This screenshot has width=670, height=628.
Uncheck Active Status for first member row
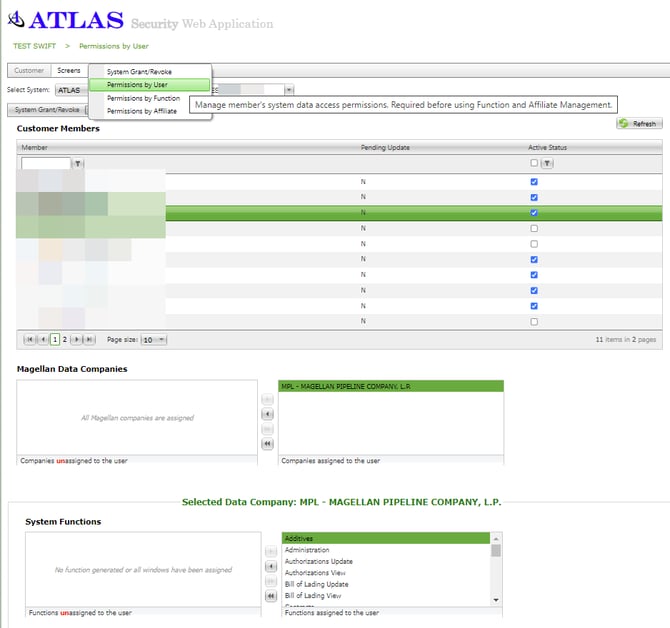tap(534, 182)
